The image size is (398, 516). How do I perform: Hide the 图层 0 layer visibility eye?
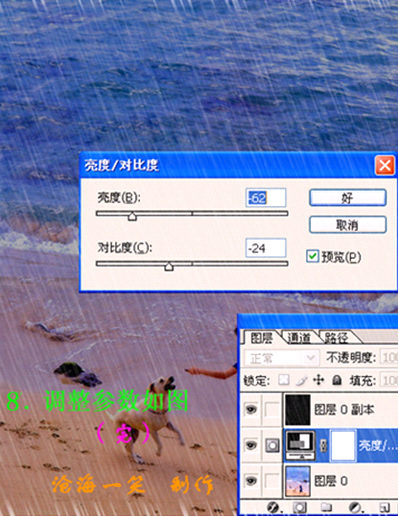tap(251, 481)
